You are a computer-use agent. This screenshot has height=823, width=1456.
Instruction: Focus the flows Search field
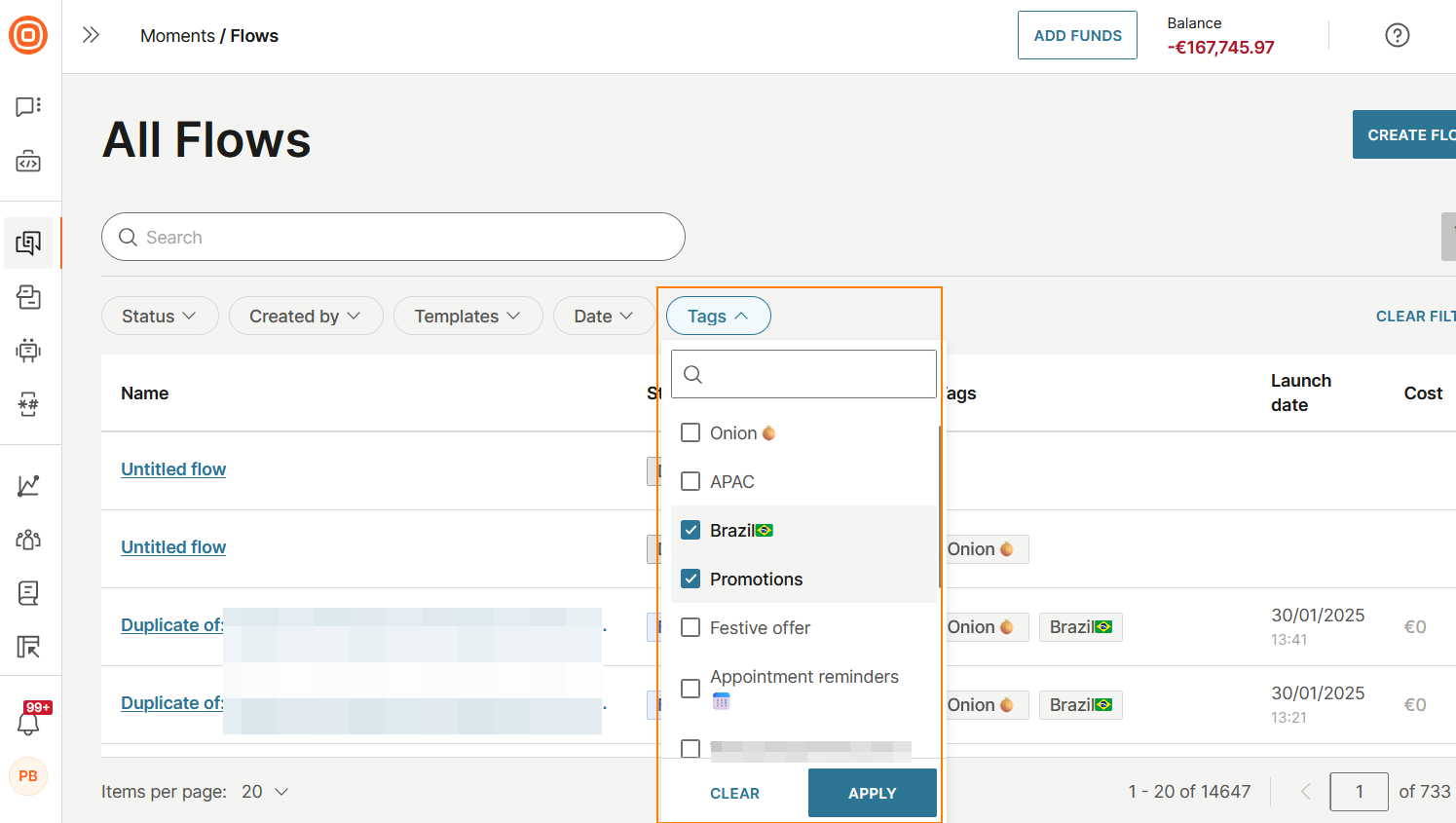393,237
